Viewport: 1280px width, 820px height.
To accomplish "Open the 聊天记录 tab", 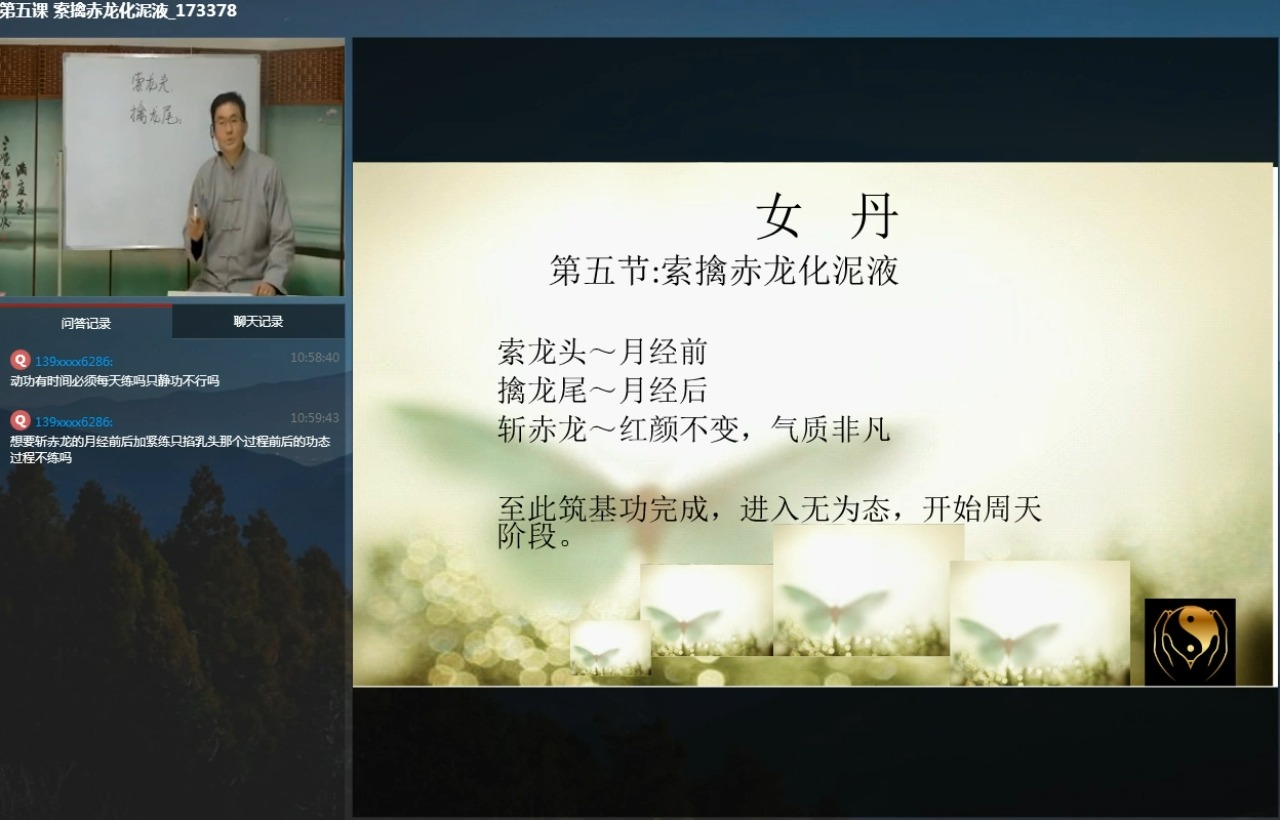I will point(258,322).
